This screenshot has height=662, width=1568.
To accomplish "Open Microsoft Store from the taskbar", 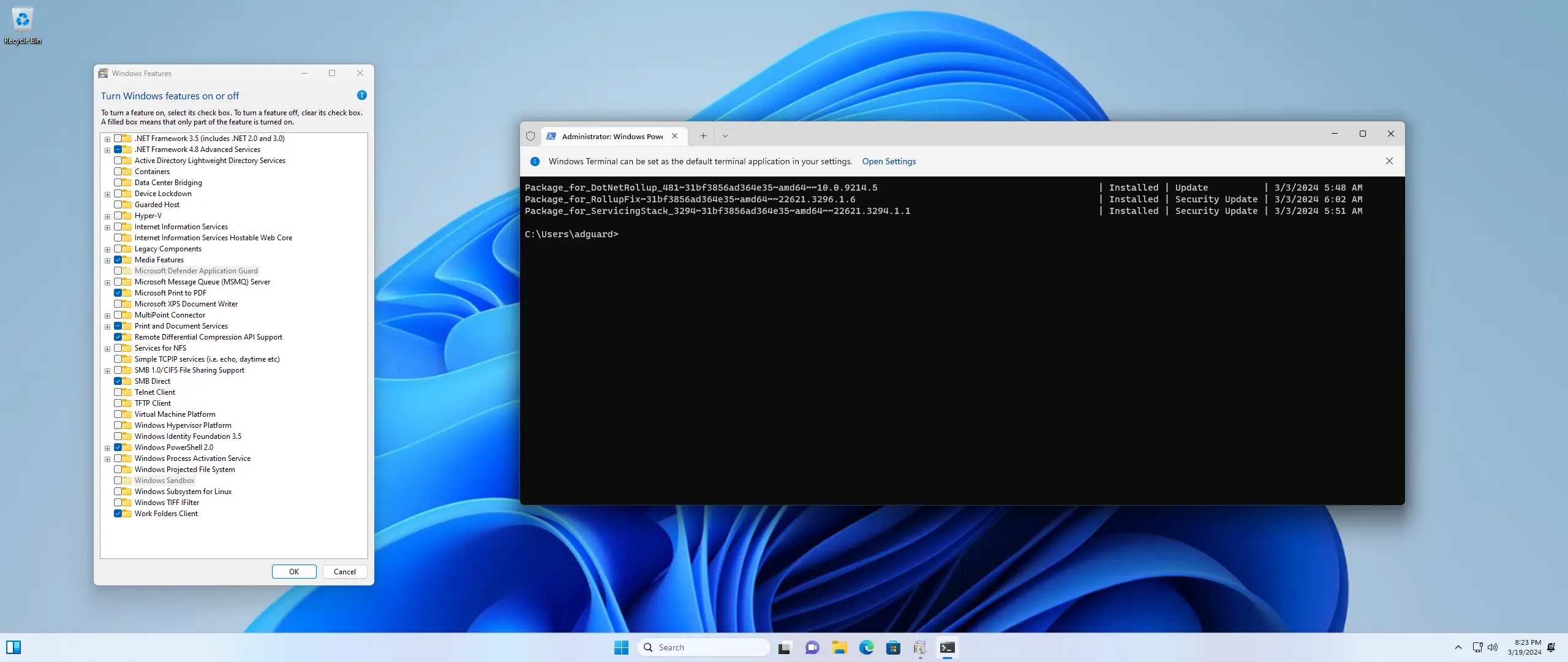I will pos(893,647).
